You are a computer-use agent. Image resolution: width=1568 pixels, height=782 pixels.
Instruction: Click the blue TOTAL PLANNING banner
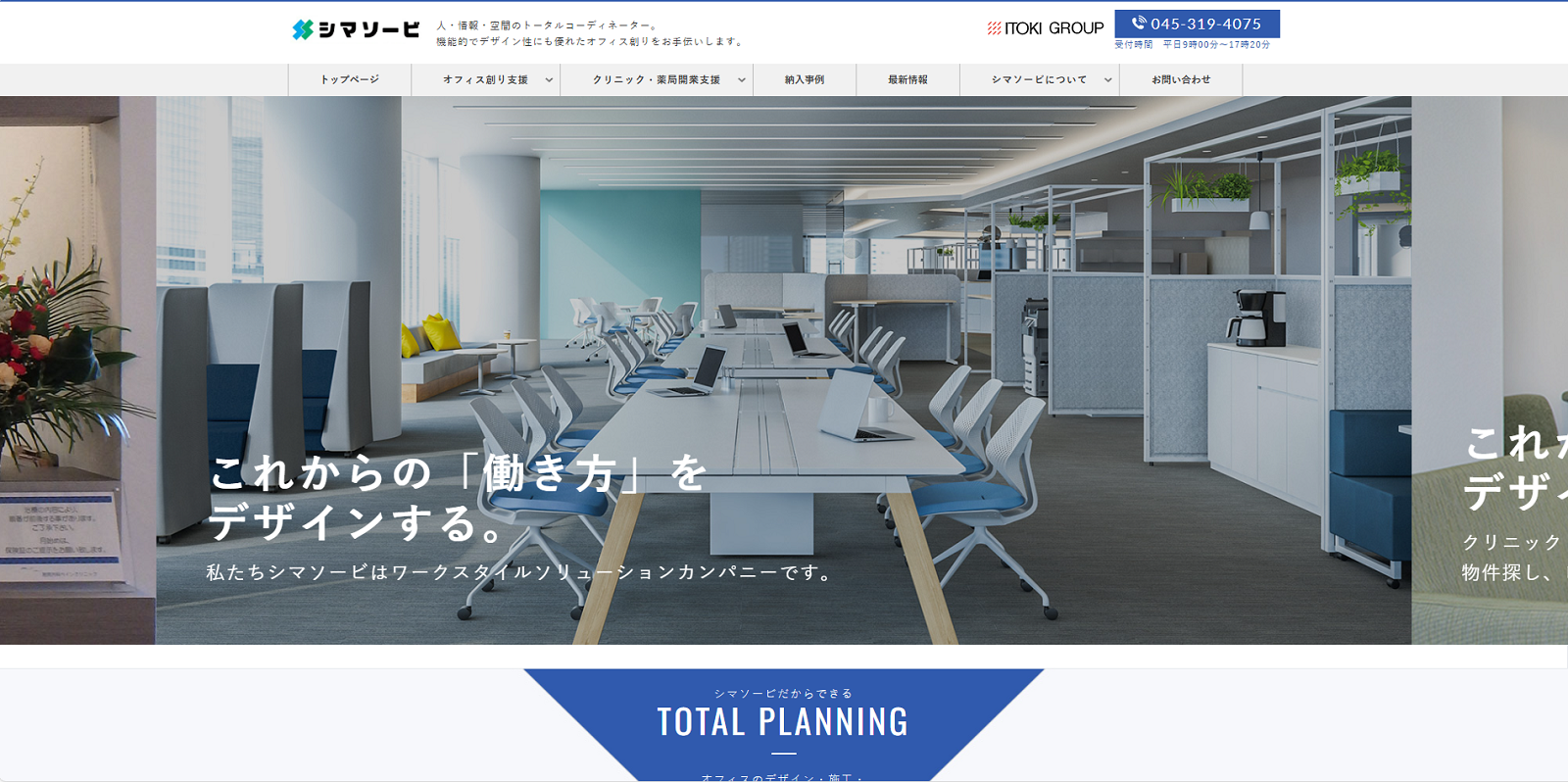point(783,721)
